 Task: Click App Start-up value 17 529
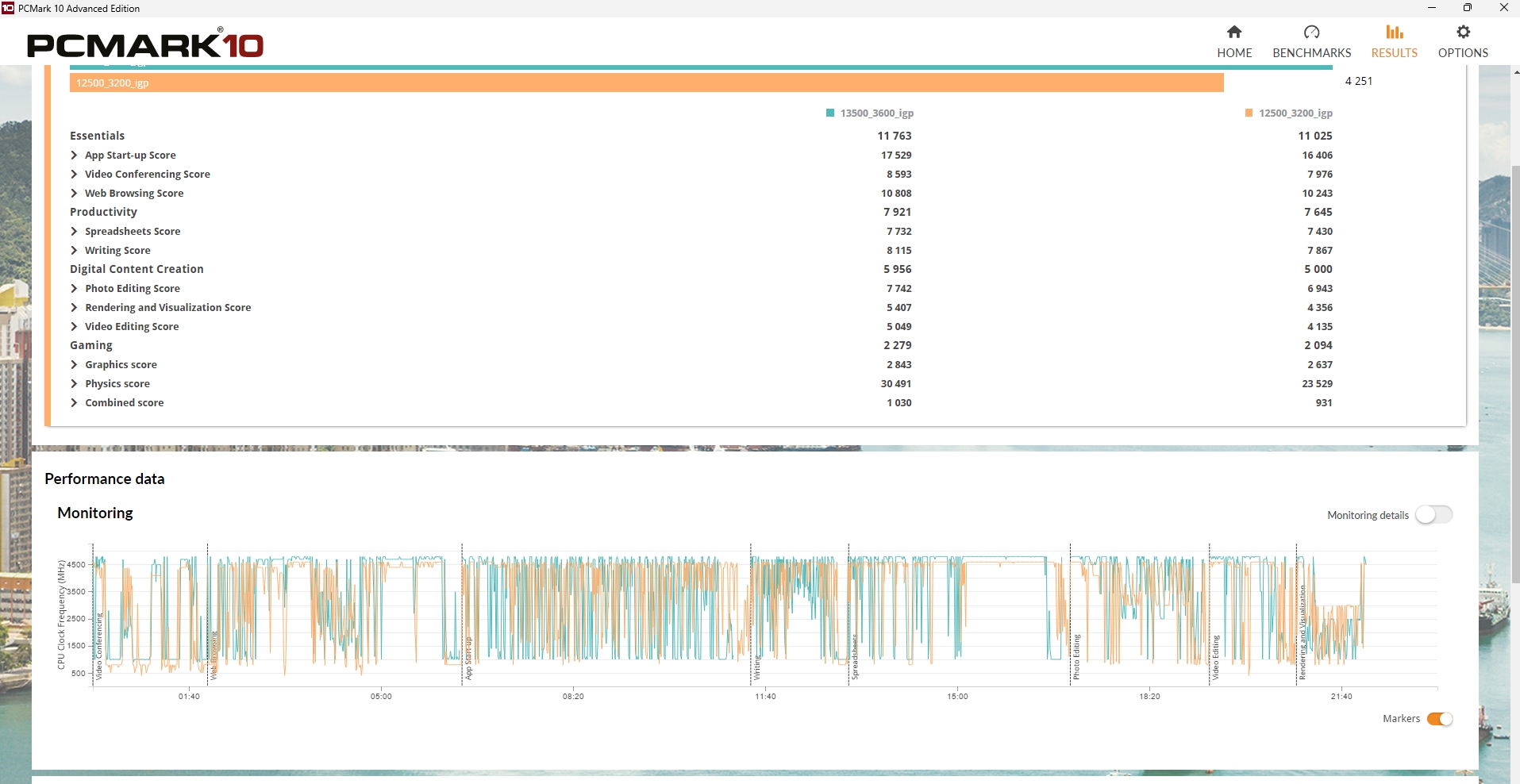896,156
